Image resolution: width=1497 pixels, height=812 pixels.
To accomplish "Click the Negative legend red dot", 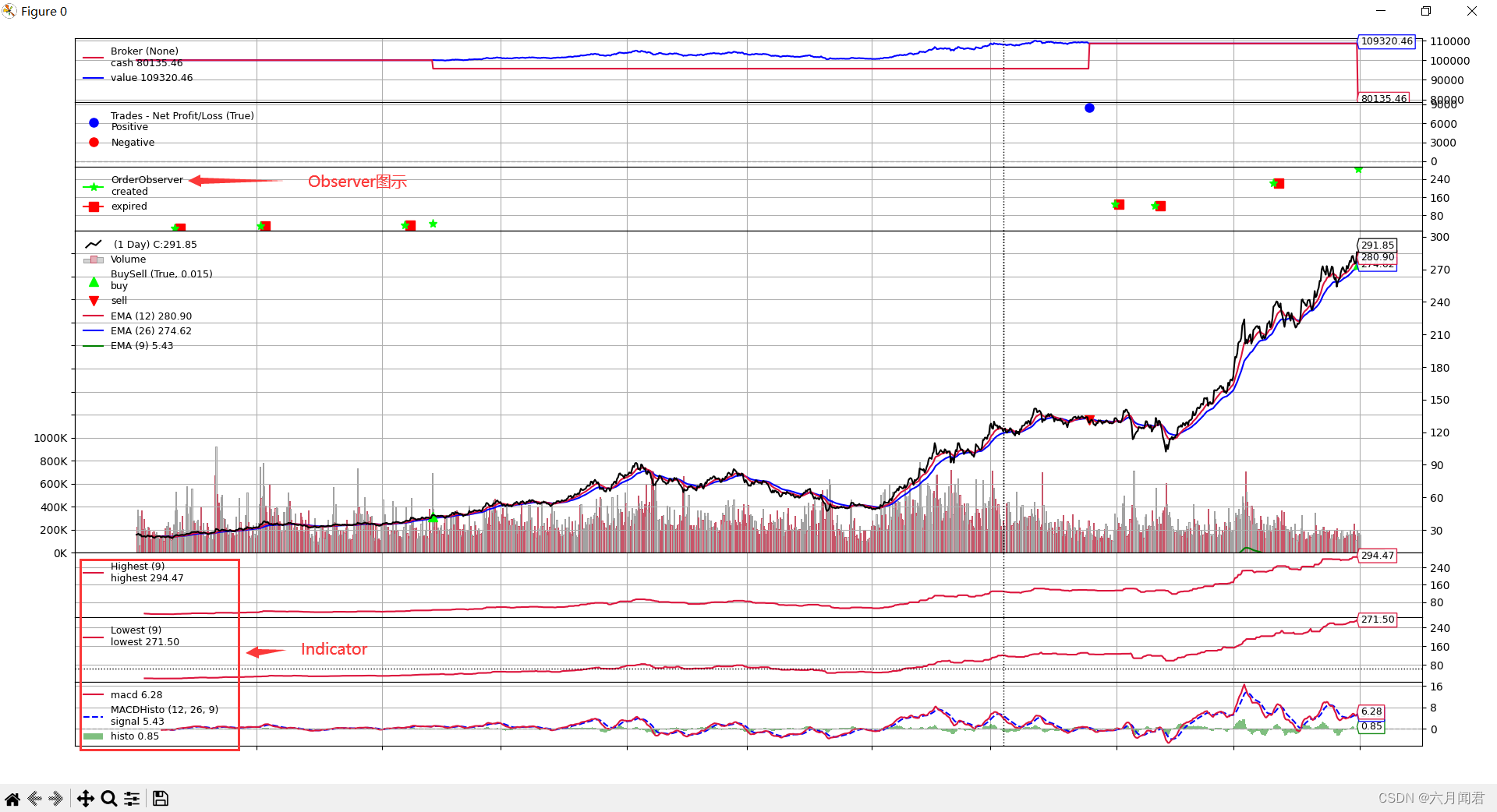I will (94, 142).
